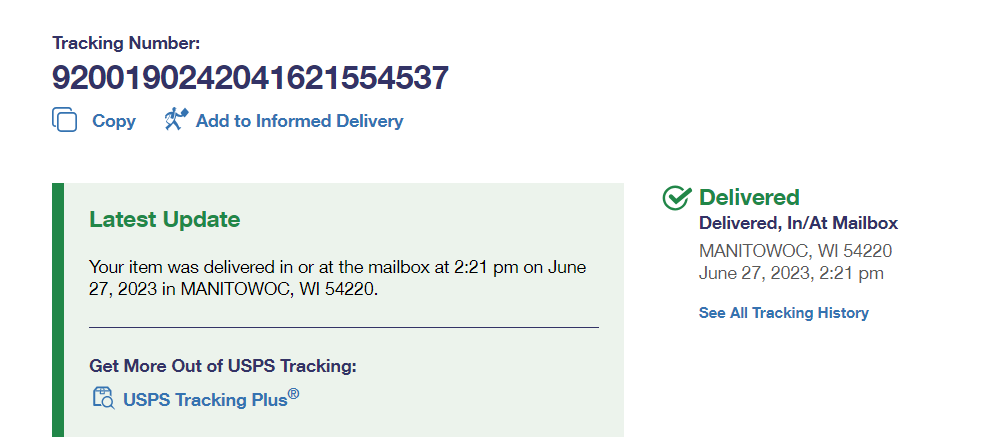The width and height of the screenshot is (983, 442).
Task: Click 'Get More Out of USPS Tracking:' heading
Action: (x=223, y=366)
